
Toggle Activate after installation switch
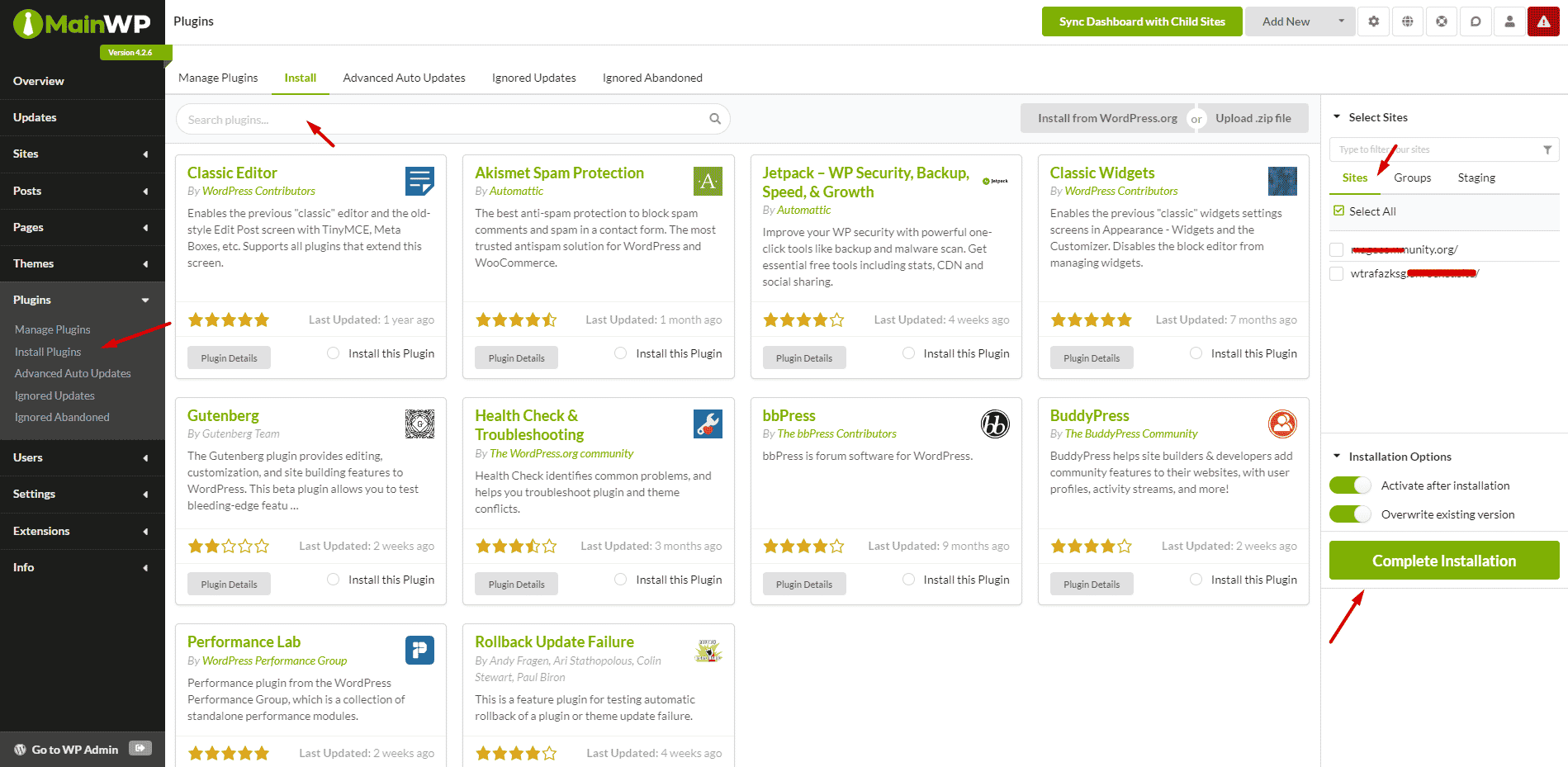click(1350, 485)
